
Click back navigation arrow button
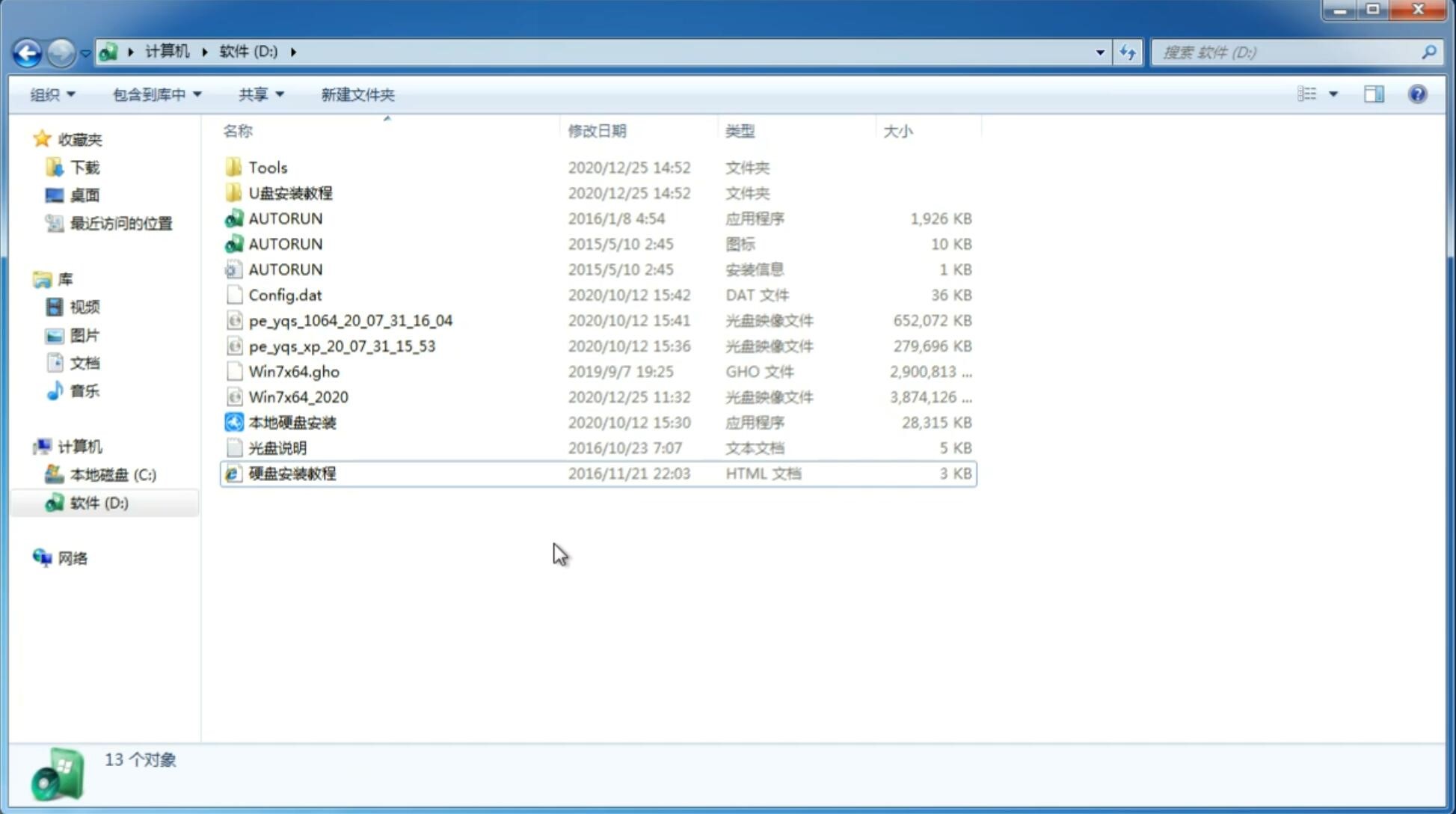[27, 51]
